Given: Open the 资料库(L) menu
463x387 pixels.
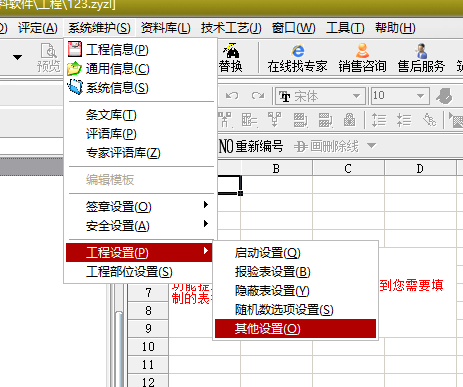Looking at the screenshot, I should [x=165, y=28].
